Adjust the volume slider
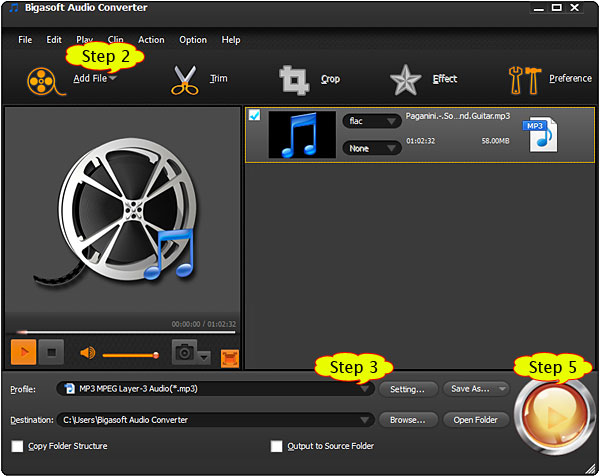Image resolution: width=600 pixels, height=476 pixels. tap(130, 355)
